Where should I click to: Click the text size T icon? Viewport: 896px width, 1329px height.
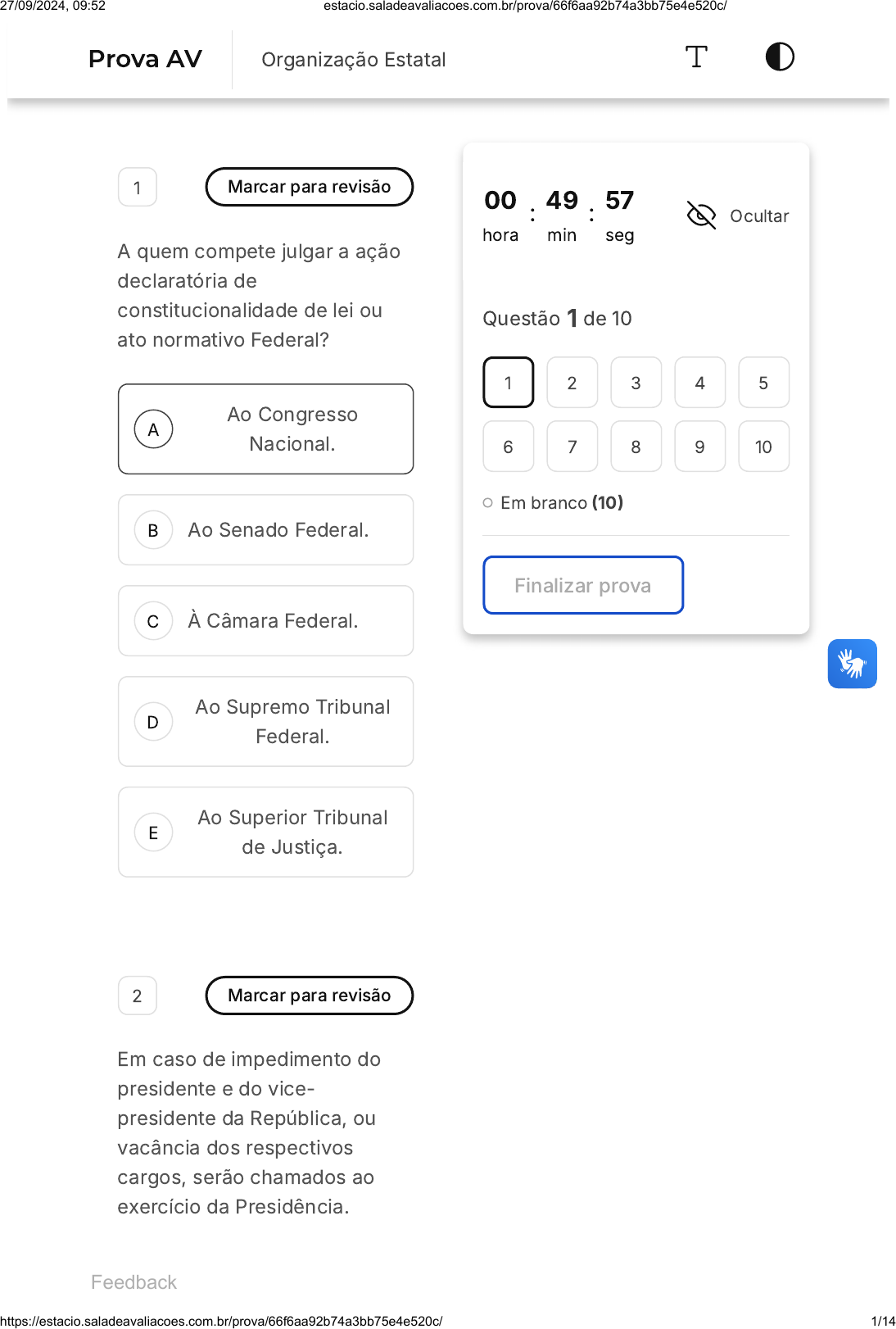(x=696, y=57)
